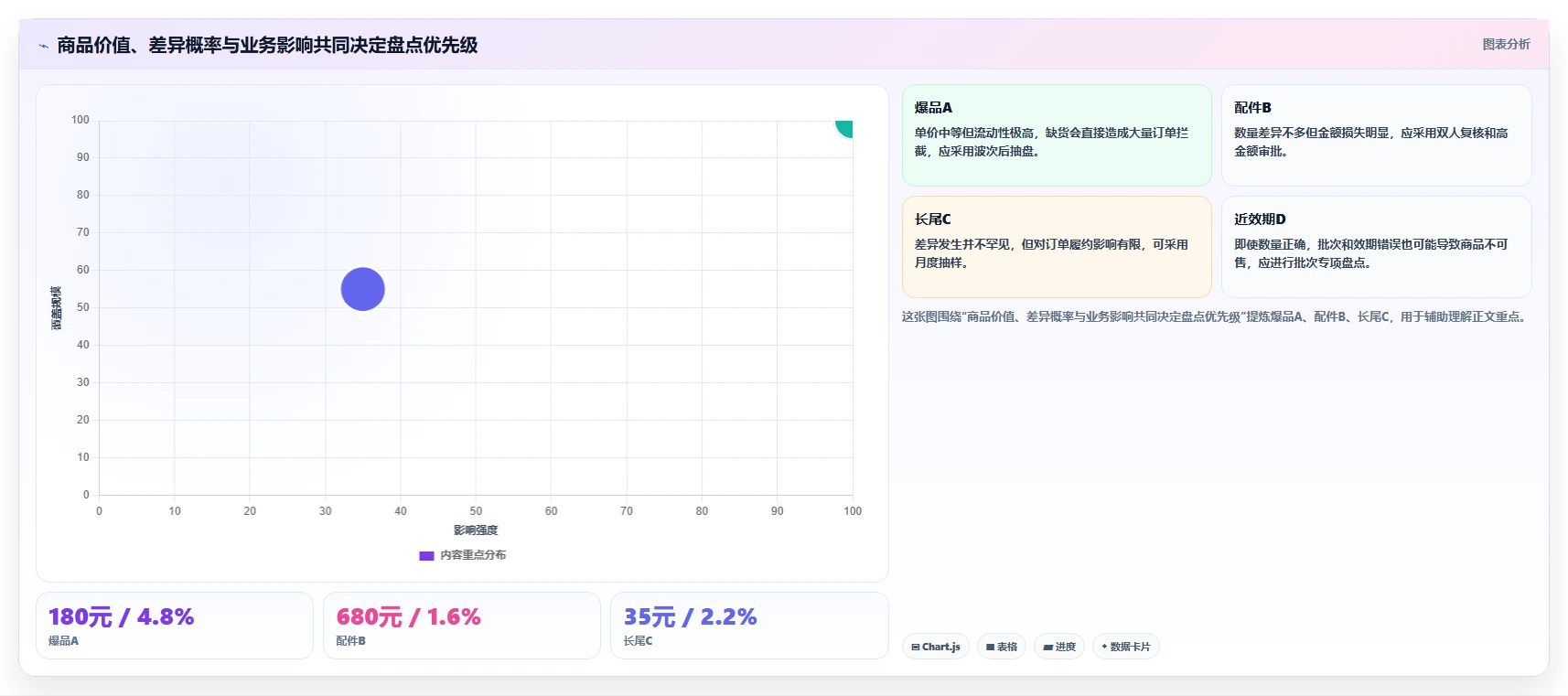Click the purple bubble data point
The image size is (1568, 696).
click(x=362, y=289)
